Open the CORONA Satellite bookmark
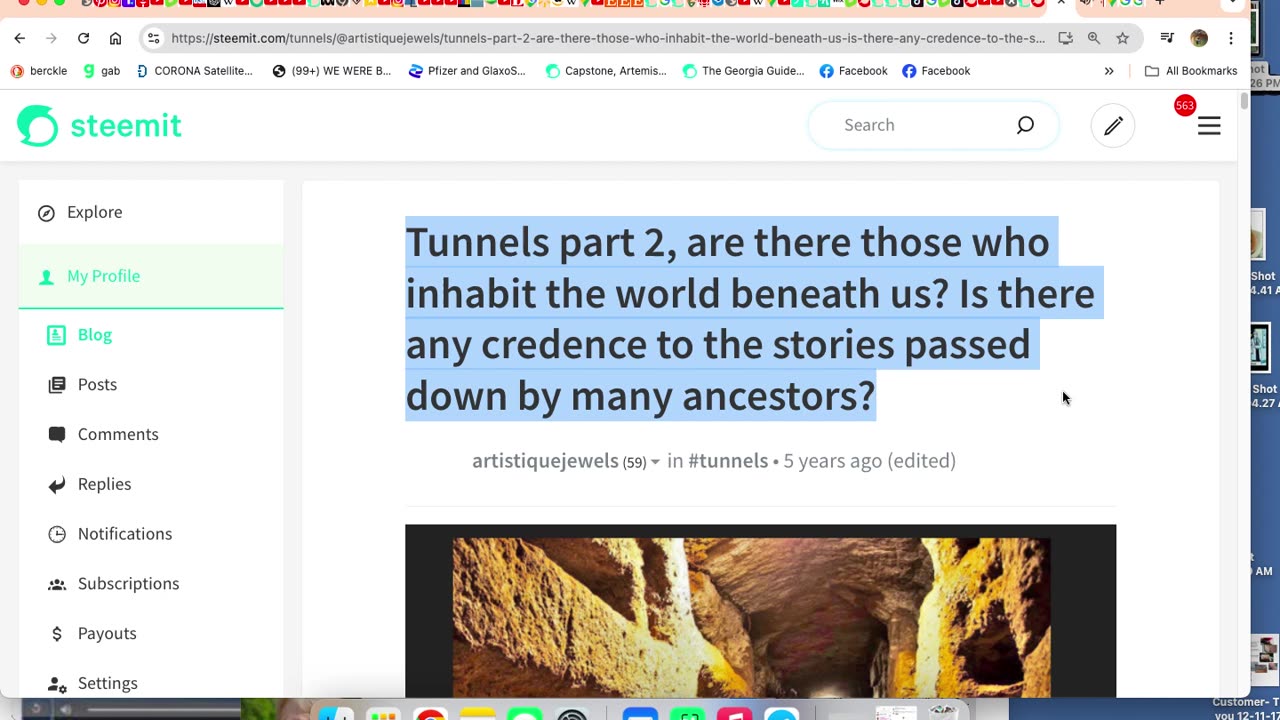This screenshot has width=1280, height=720. [195, 71]
